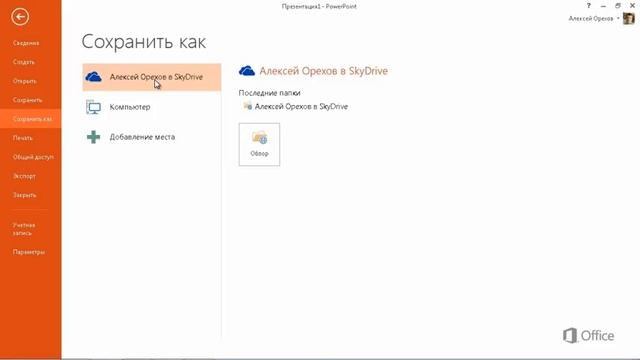The width and height of the screenshot is (640, 360).
Task: Click the green plus icon
Action: (93, 137)
